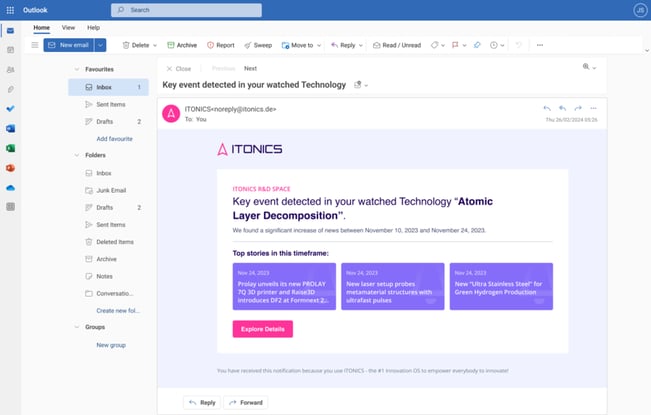Viewport: 651px width, 415px height.
Task: Open the Notes folder
Action: (108, 276)
